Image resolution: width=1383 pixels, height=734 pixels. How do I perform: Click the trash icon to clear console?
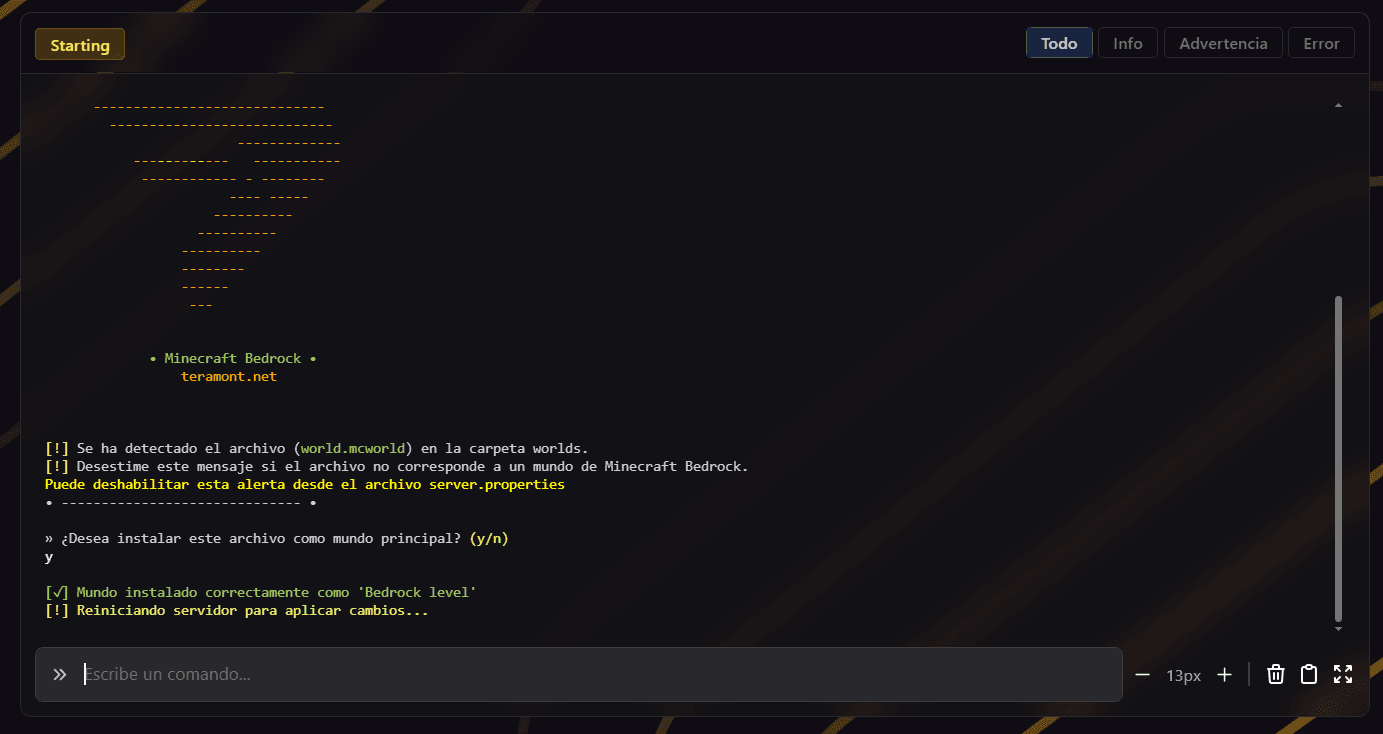click(x=1275, y=674)
